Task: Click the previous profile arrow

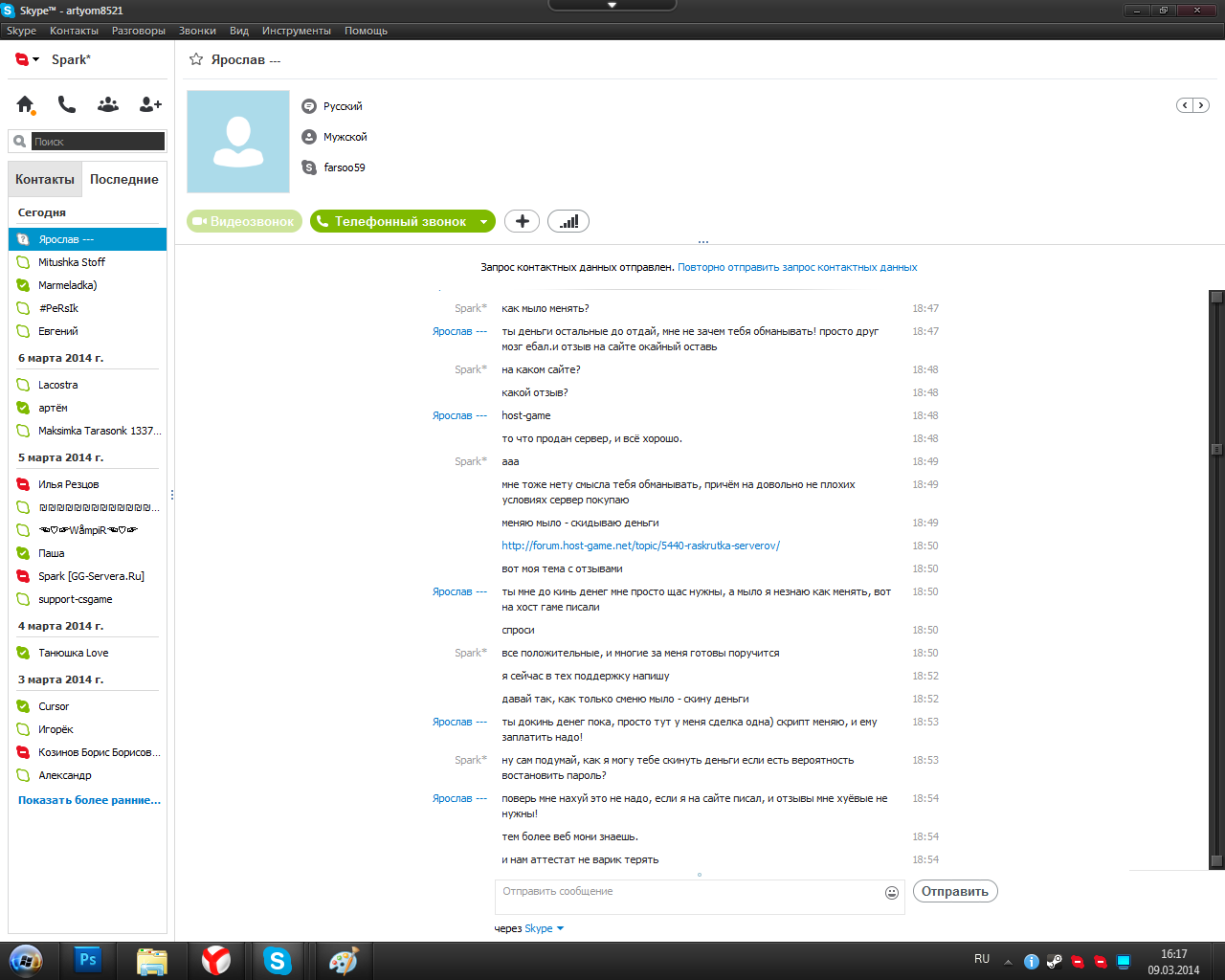Action: pos(1185,105)
